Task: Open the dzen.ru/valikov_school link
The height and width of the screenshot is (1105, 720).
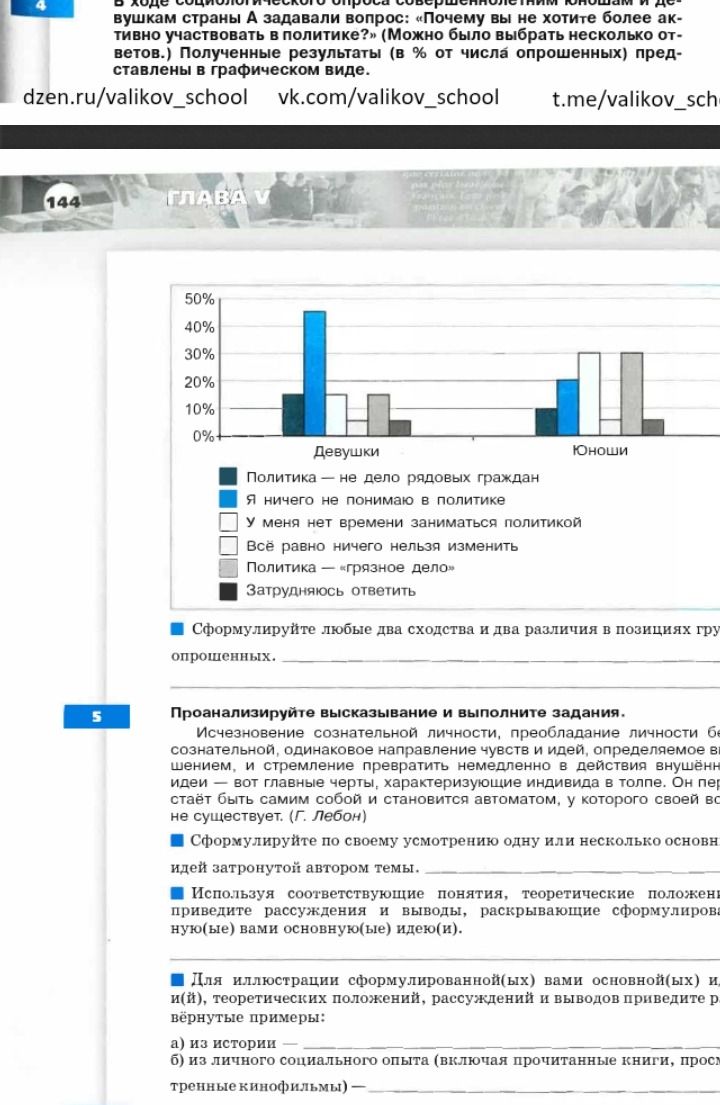Action: click(135, 97)
